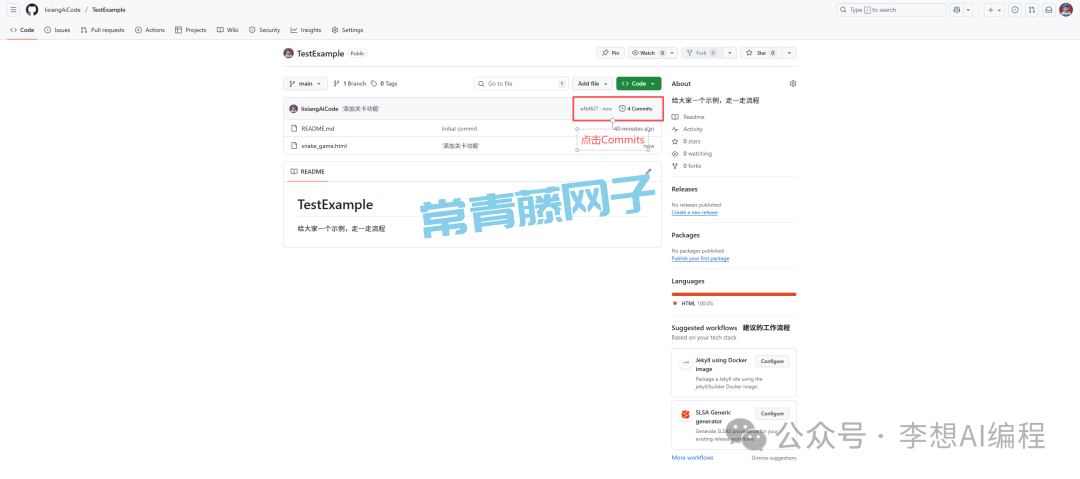Click the user profile avatar
The width and height of the screenshot is (1080, 479).
(x=1065, y=9)
